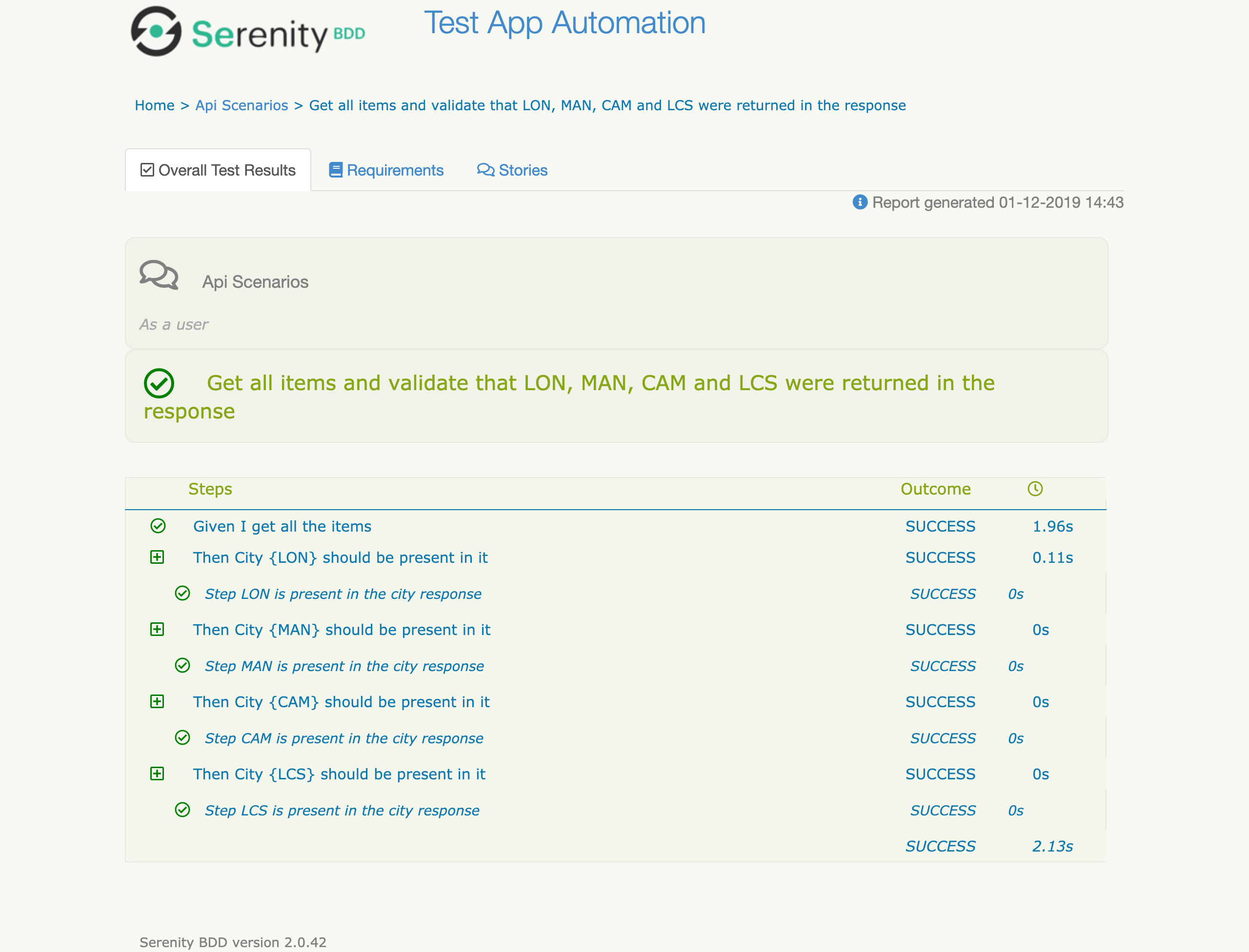Click the clock icon in the steps header
The image size is (1249, 952).
point(1035,489)
